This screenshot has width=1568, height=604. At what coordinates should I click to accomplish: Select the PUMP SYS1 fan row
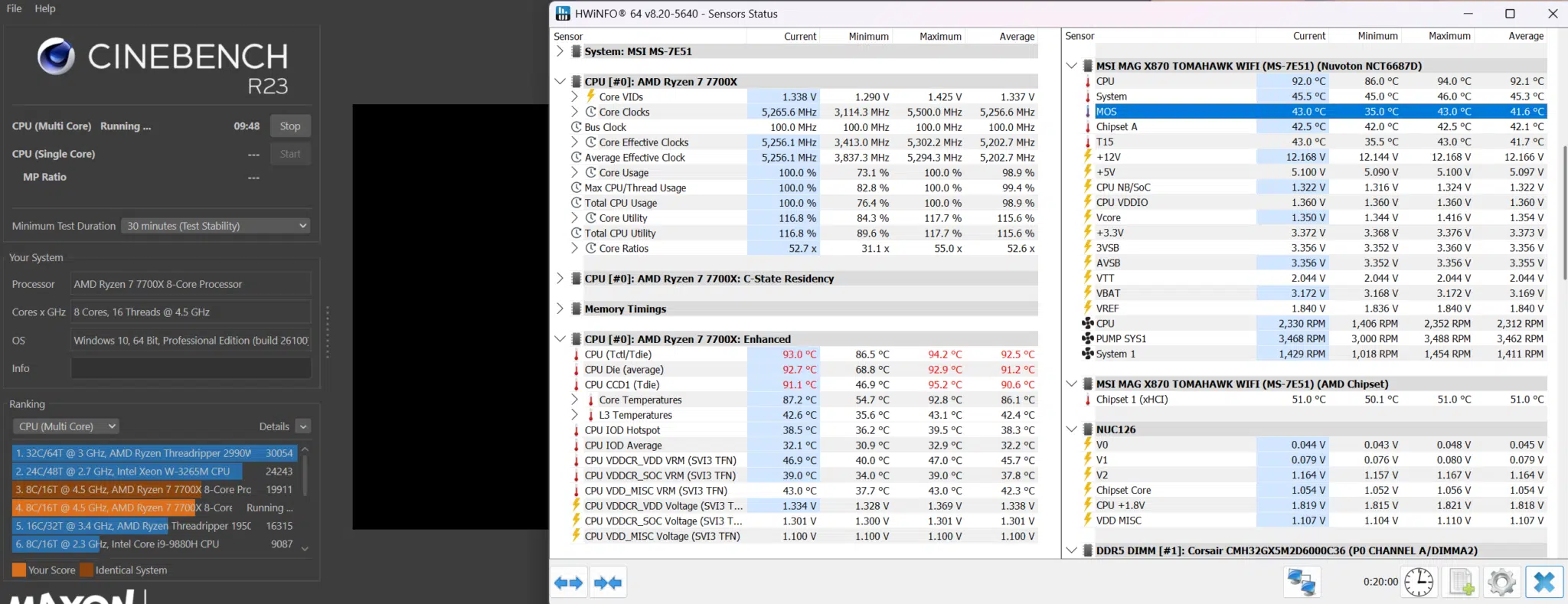(1314, 338)
